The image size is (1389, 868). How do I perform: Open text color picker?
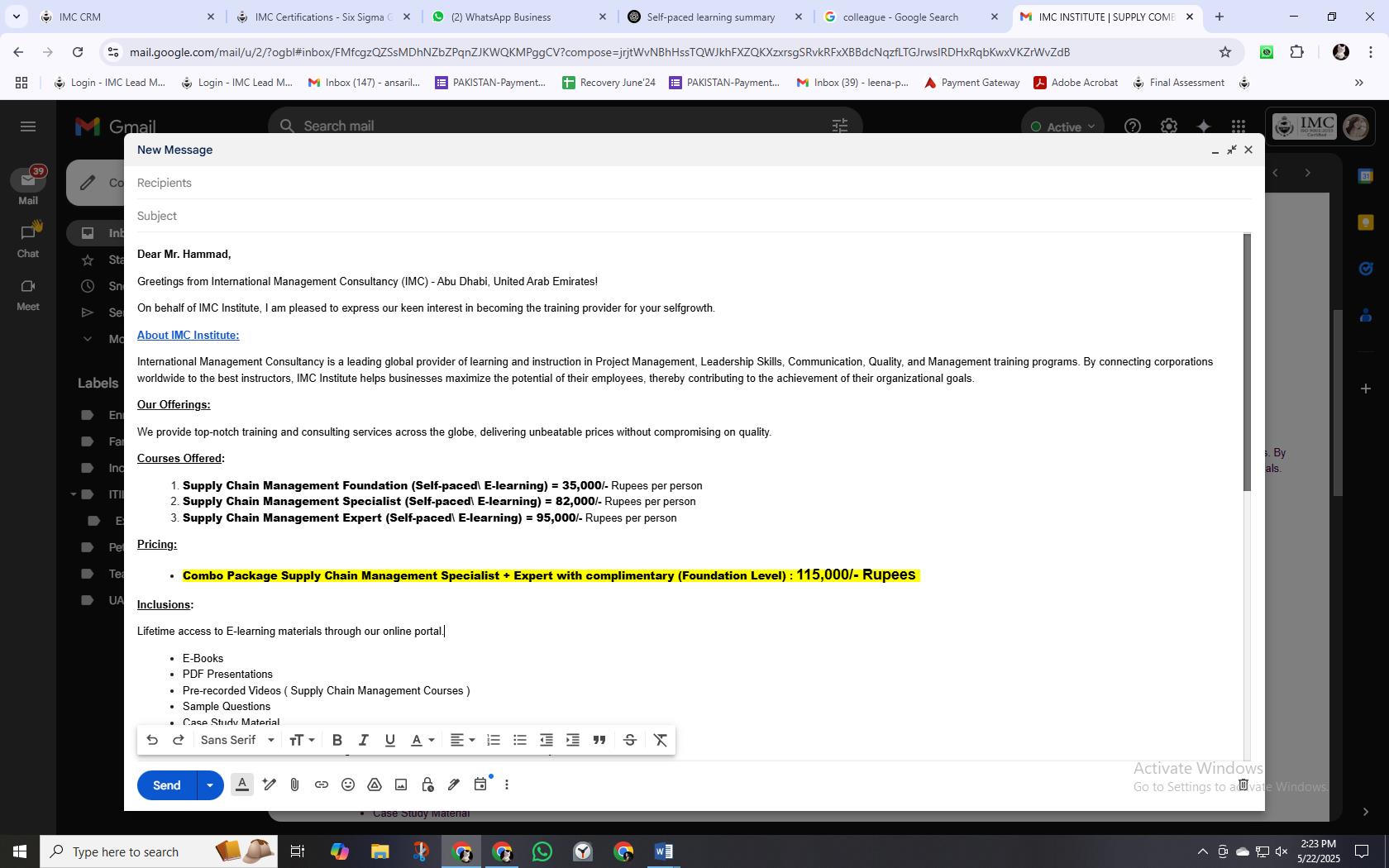pyautogui.click(x=422, y=740)
